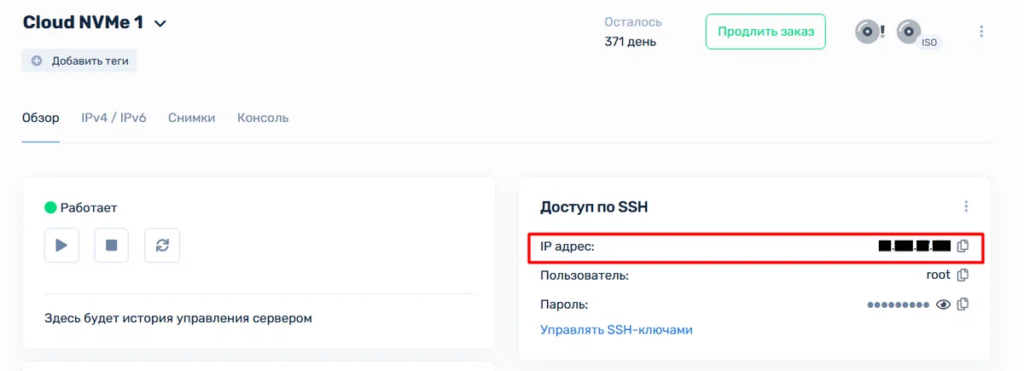
Task: Start the server with the play icon
Action: click(x=61, y=246)
